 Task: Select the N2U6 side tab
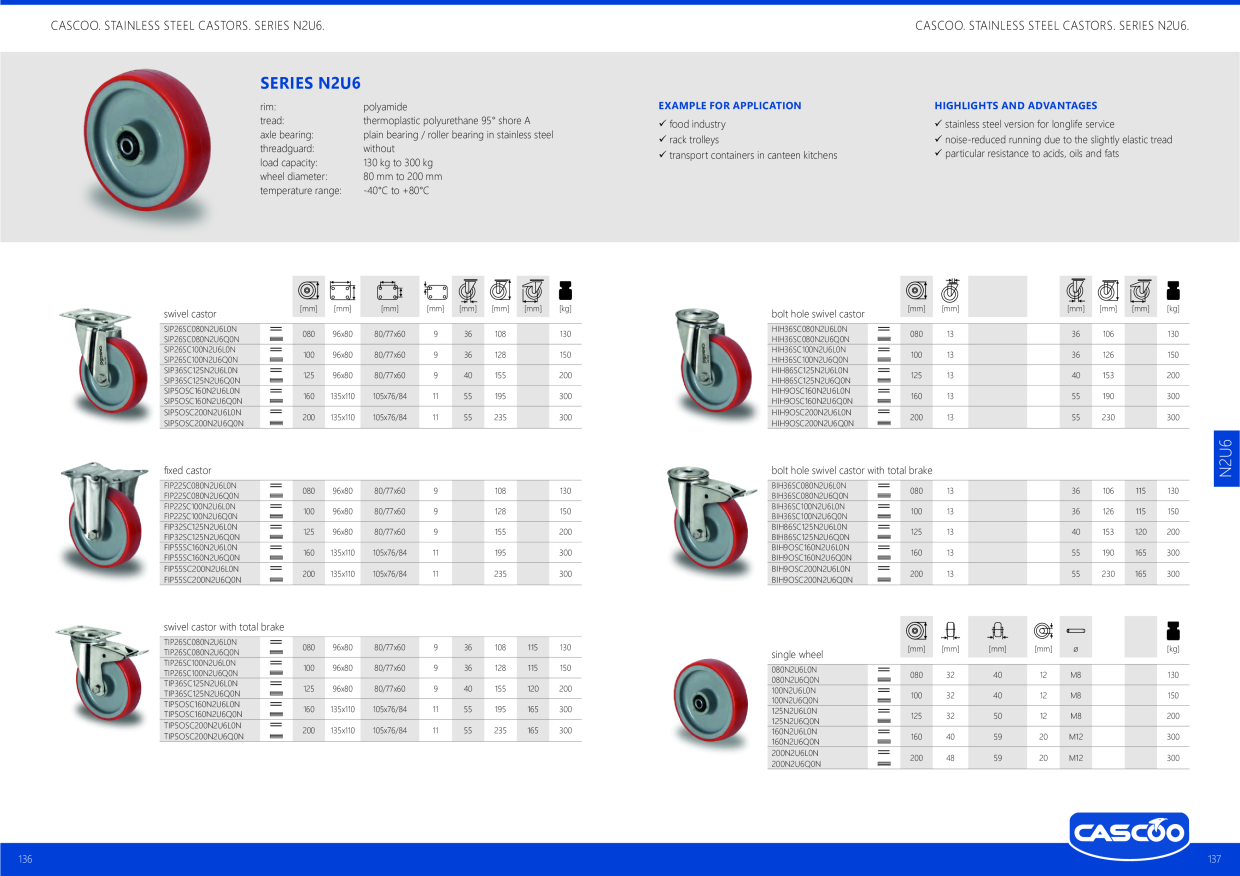point(1226,459)
